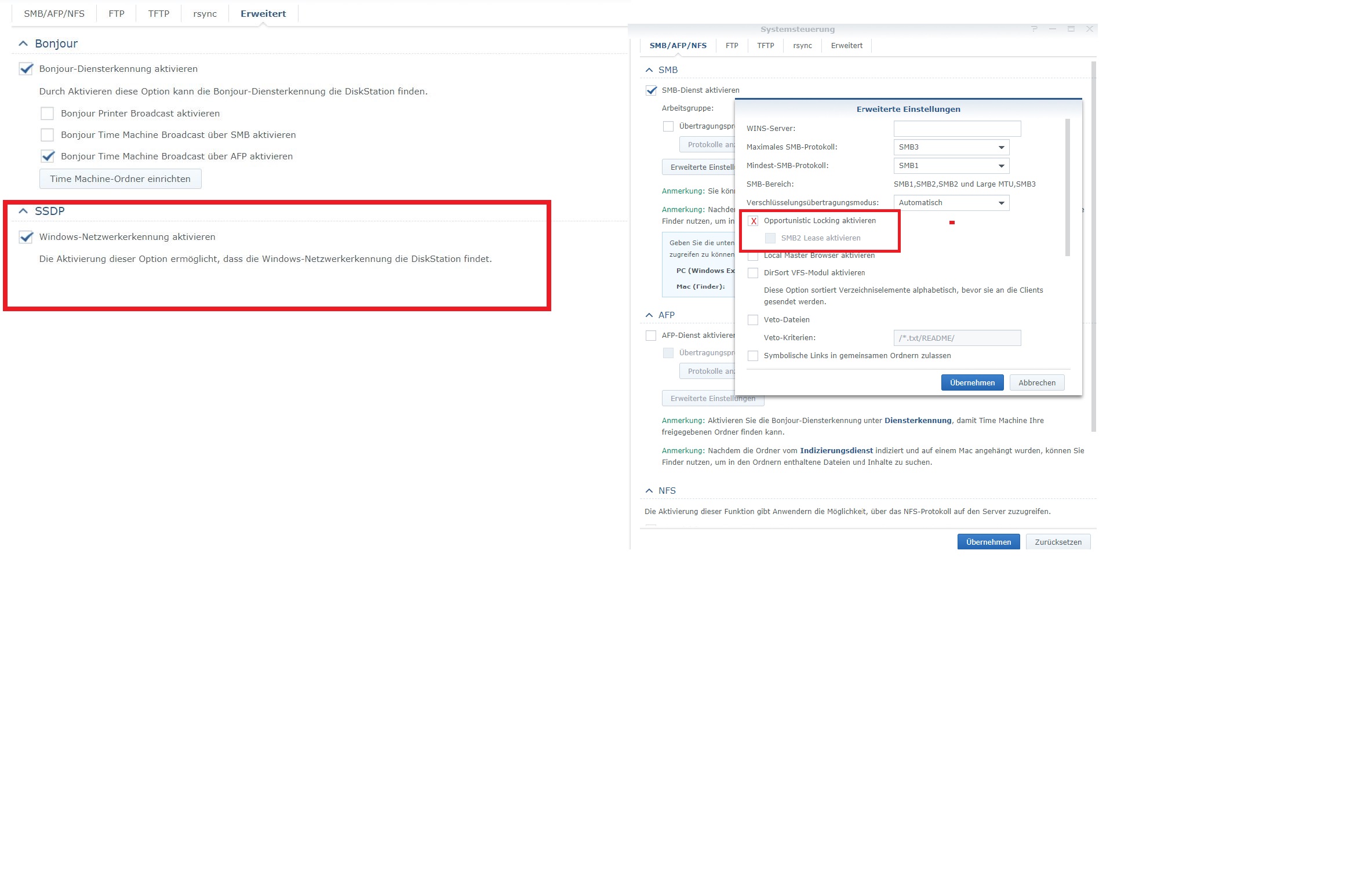
Task: Click the WINS-Server input field
Action: pos(957,129)
